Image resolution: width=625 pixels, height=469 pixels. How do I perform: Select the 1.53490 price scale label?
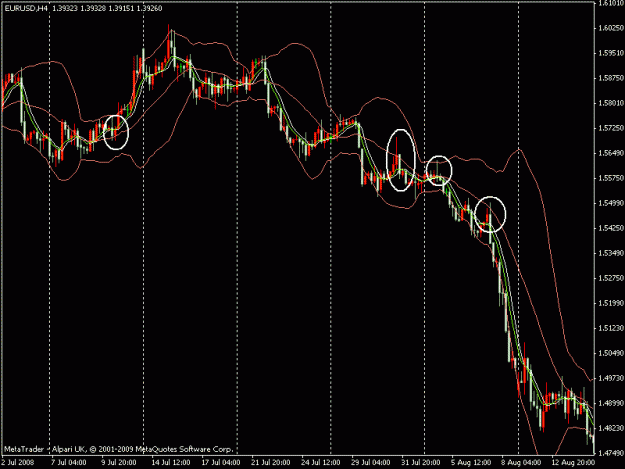coord(611,253)
